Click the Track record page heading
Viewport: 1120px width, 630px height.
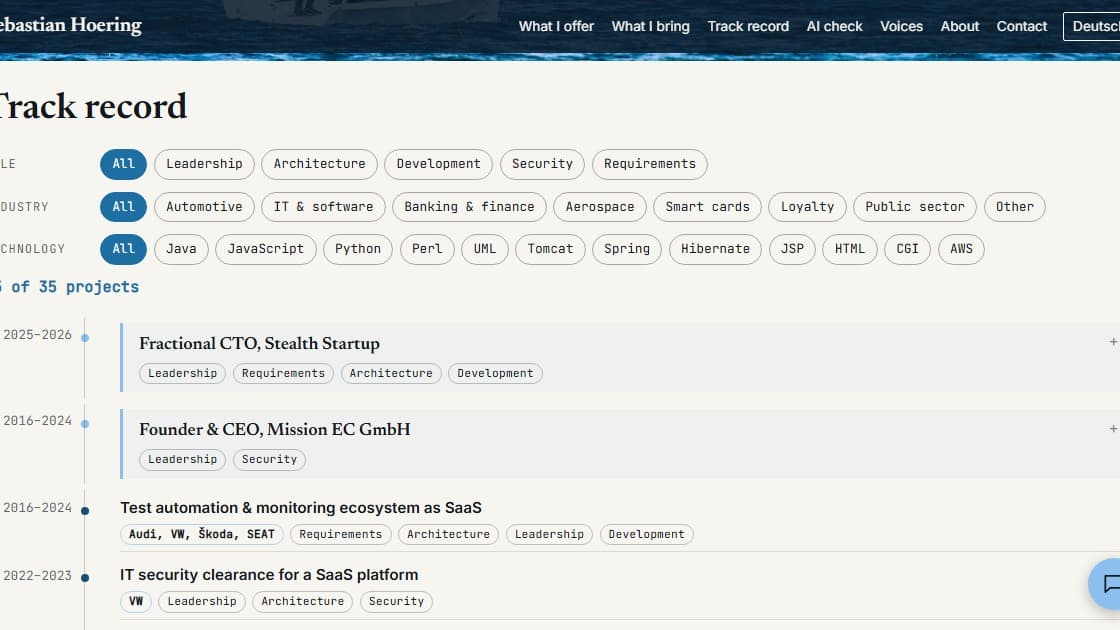(93, 106)
